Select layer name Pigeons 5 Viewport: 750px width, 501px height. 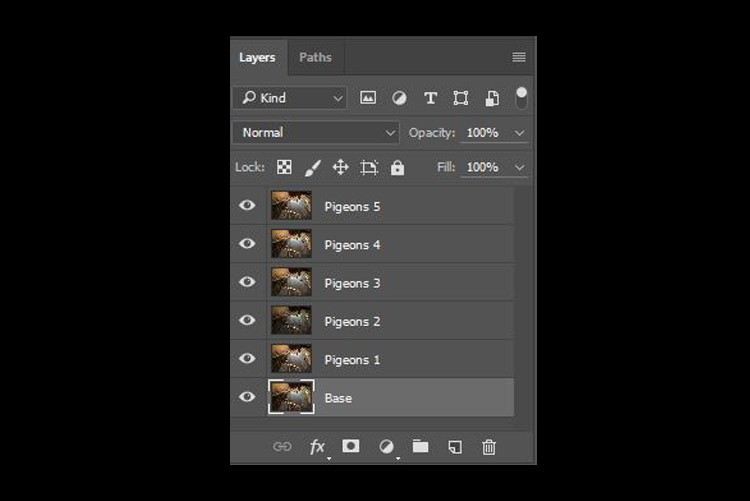352,207
